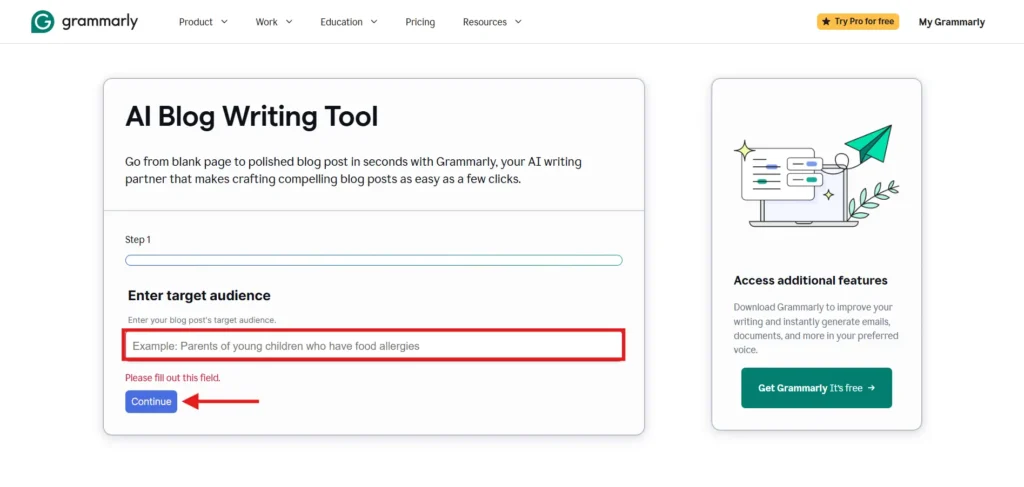Click the Access additional features heading
Screen dimensions: 1024x487
tap(810, 280)
